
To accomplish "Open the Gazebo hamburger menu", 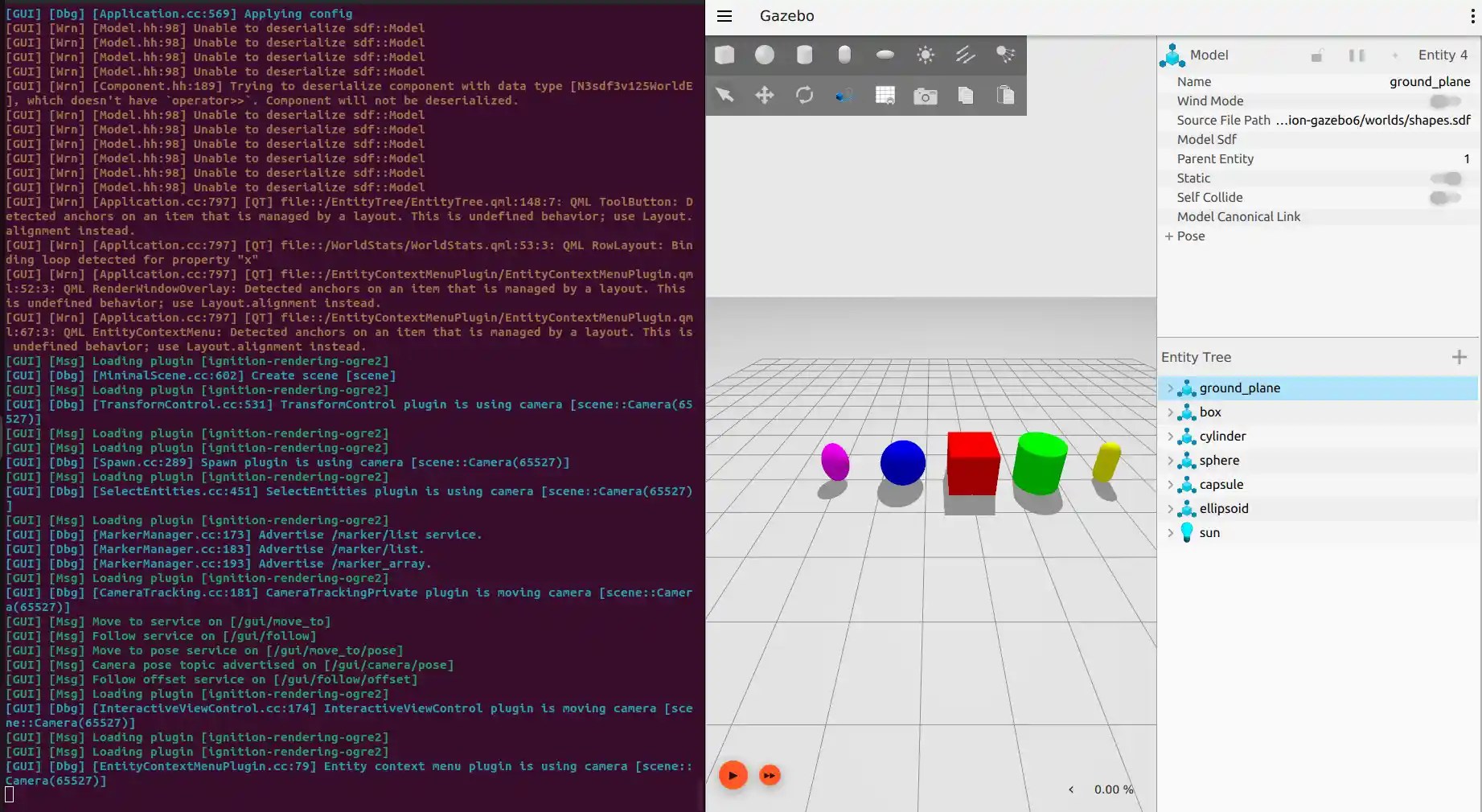I will pyautogui.click(x=725, y=16).
